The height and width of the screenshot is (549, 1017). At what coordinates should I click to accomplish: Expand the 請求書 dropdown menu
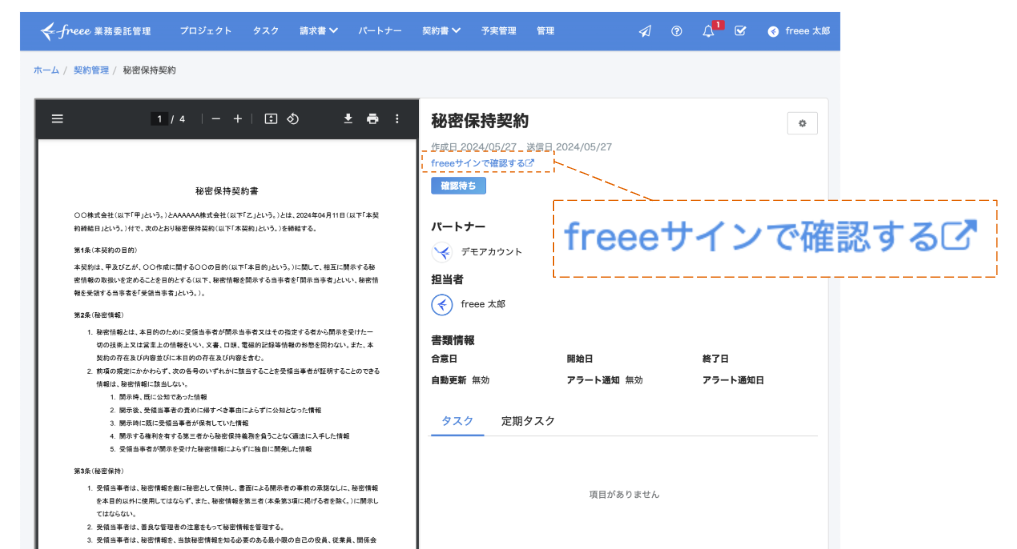[x=318, y=30]
